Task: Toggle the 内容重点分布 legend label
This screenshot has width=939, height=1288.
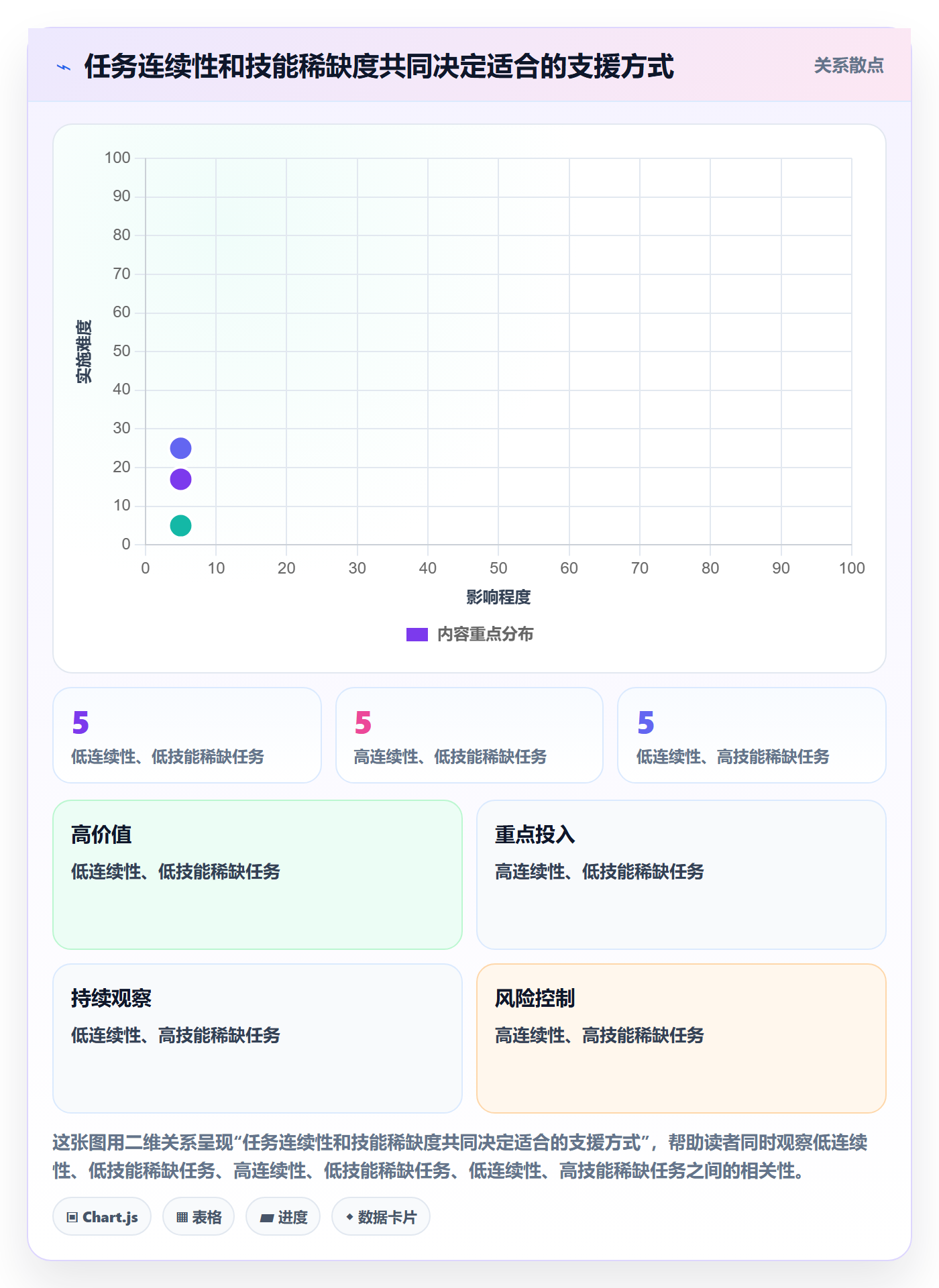Action: [x=485, y=635]
